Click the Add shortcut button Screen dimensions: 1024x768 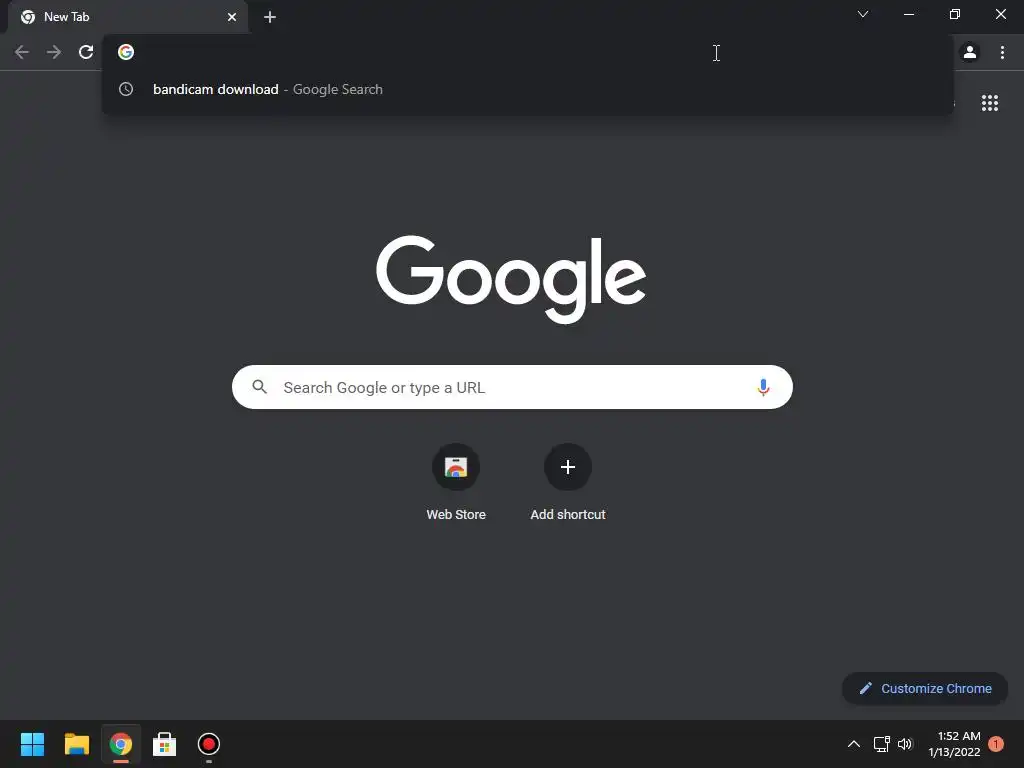[x=568, y=483]
